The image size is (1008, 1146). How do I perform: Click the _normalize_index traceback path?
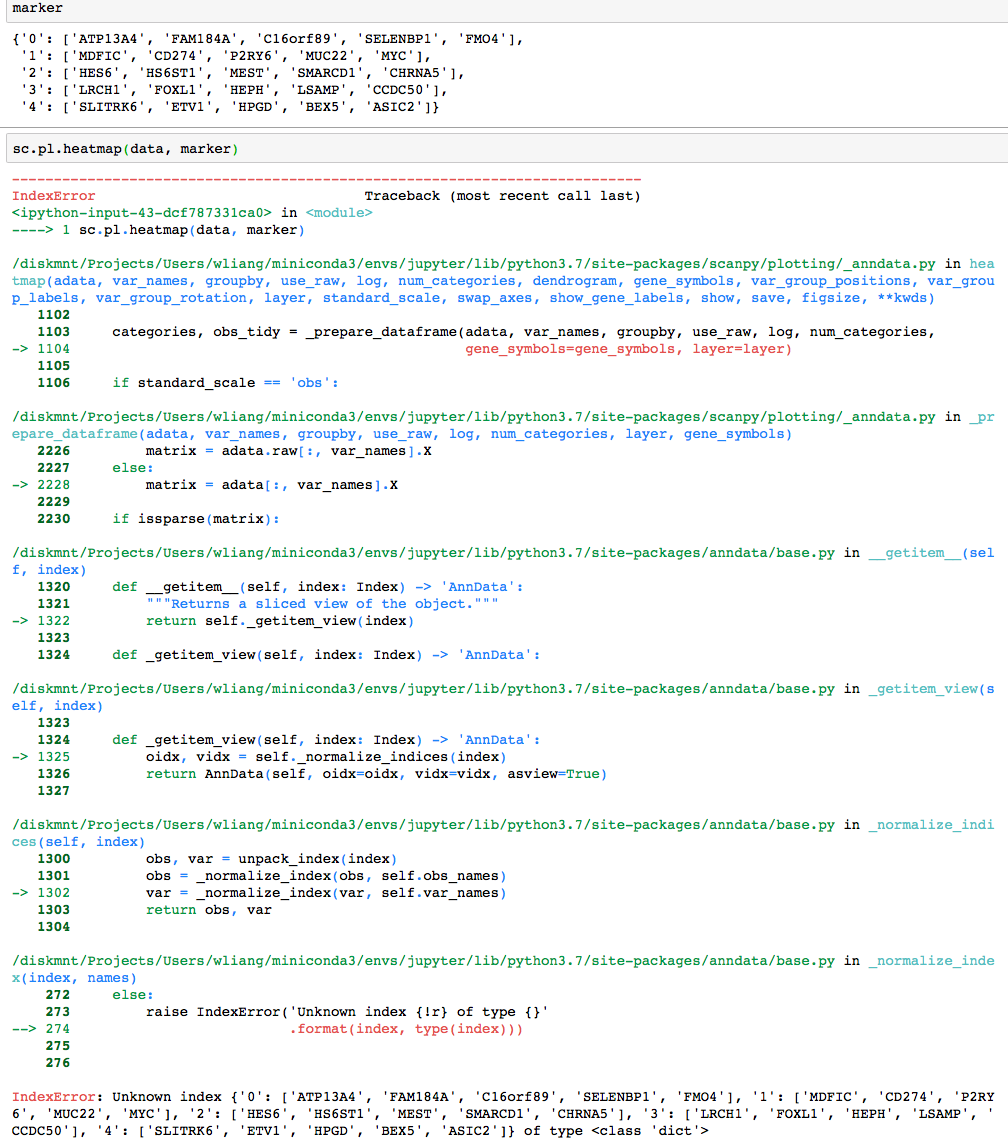tap(400, 960)
